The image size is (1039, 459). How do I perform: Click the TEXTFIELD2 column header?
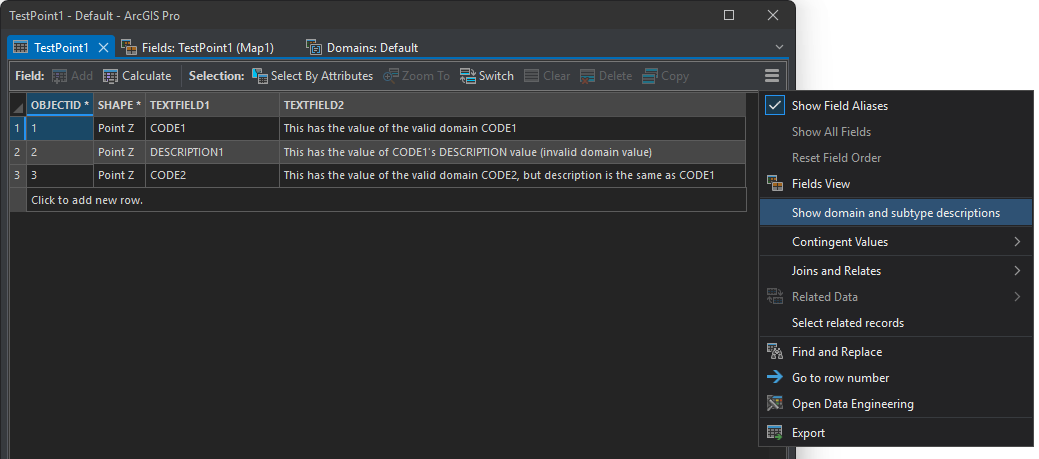[x=512, y=105]
